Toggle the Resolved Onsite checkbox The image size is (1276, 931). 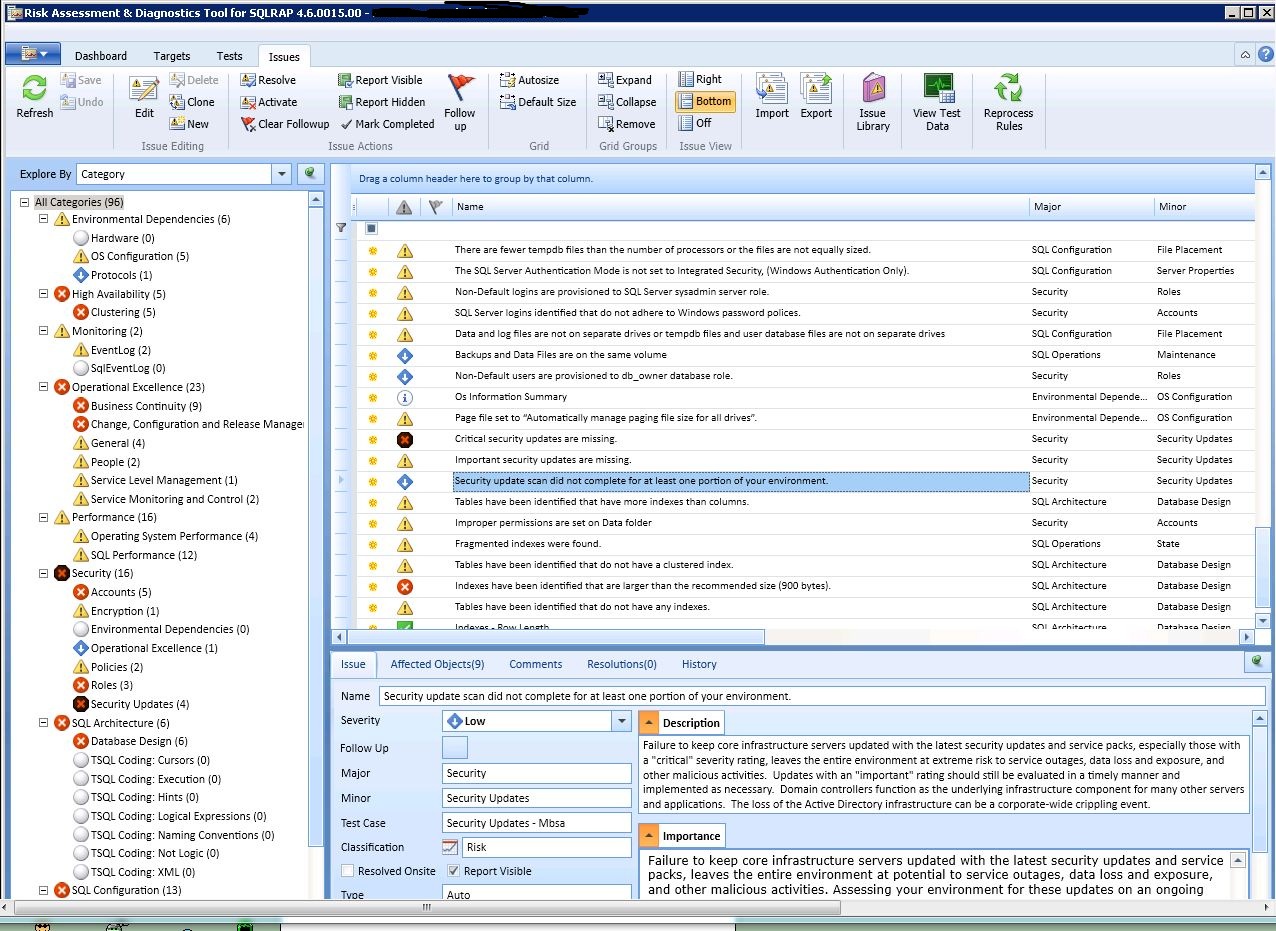347,871
